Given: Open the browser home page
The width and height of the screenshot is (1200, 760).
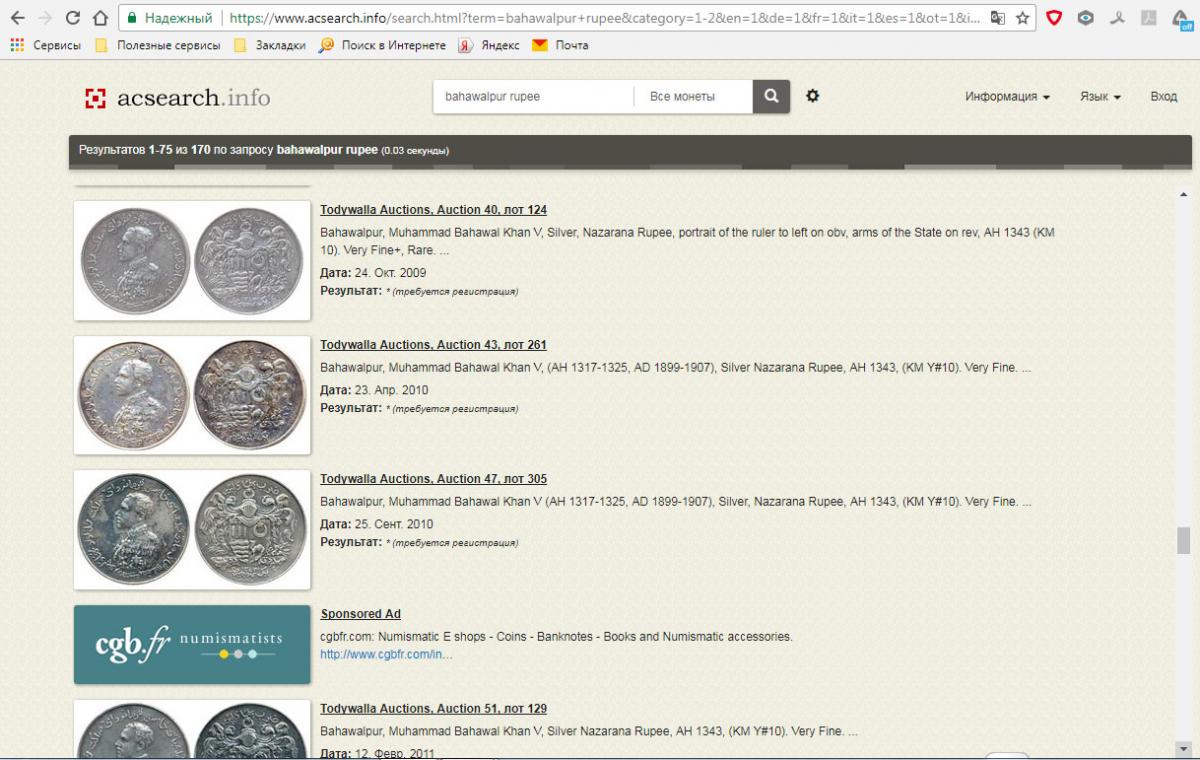Looking at the screenshot, I should tap(100, 18).
